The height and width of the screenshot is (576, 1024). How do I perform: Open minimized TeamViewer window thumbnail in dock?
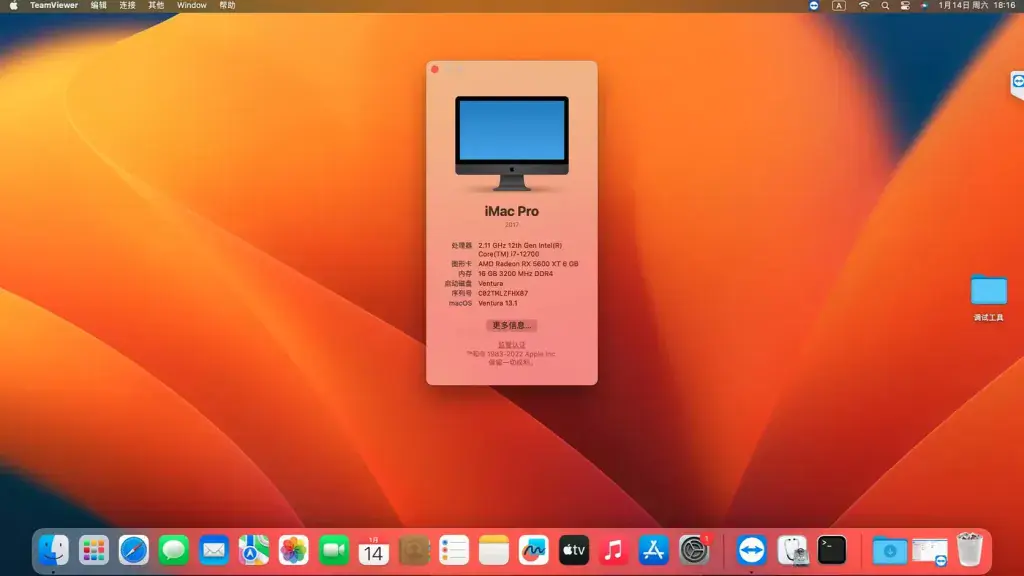pyautogui.click(x=930, y=551)
